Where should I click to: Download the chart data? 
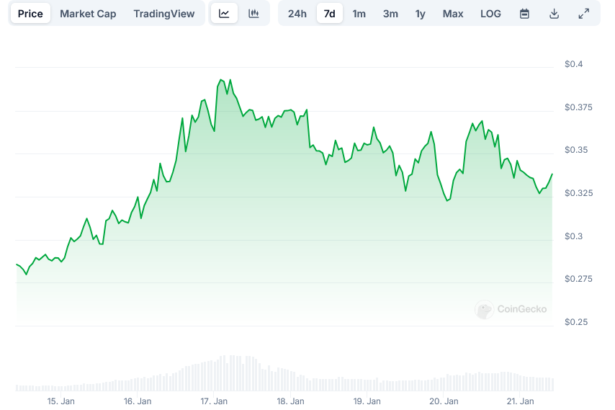tap(554, 14)
